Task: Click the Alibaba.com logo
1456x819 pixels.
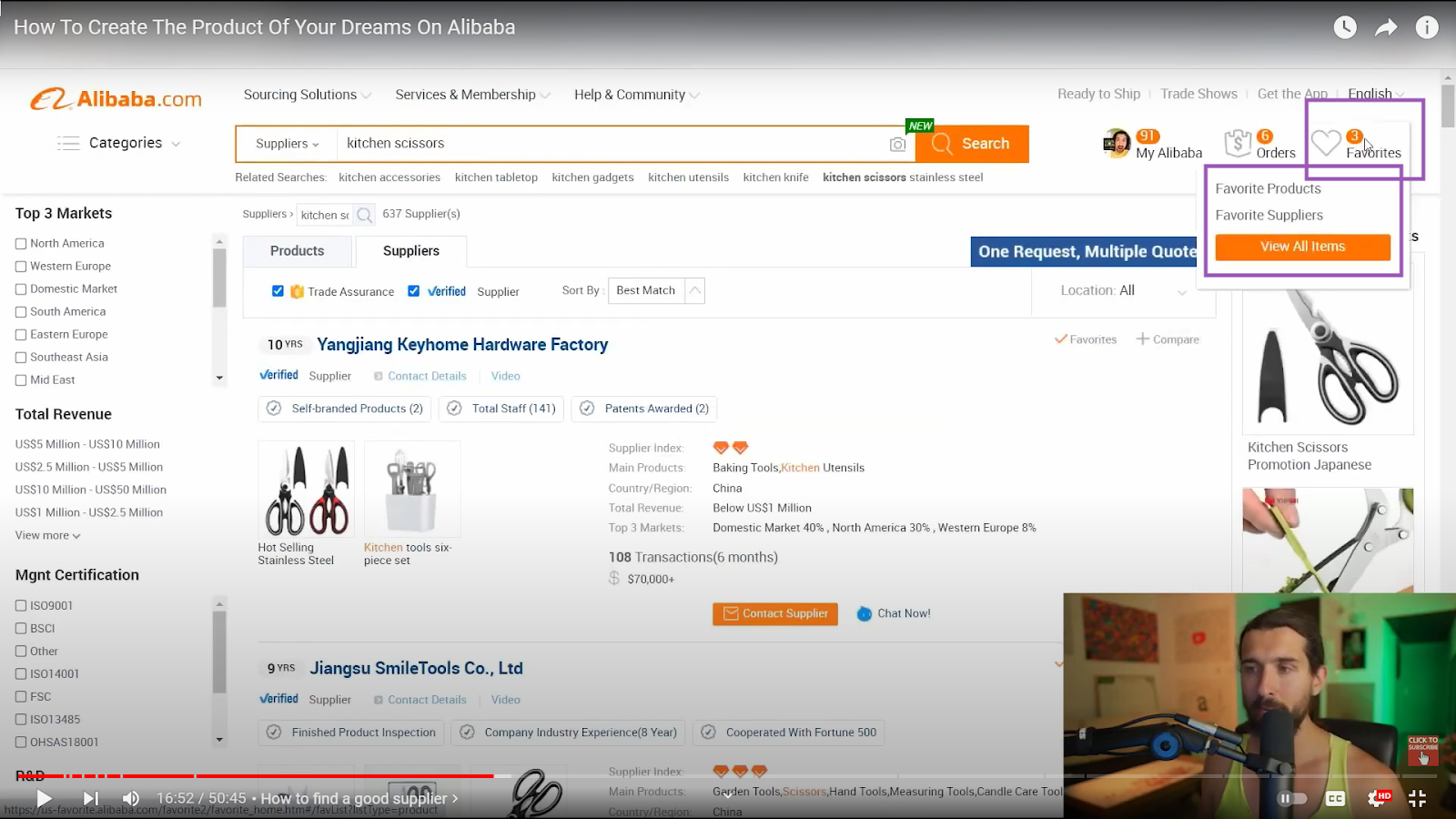Action: click(x=116, y=98)
